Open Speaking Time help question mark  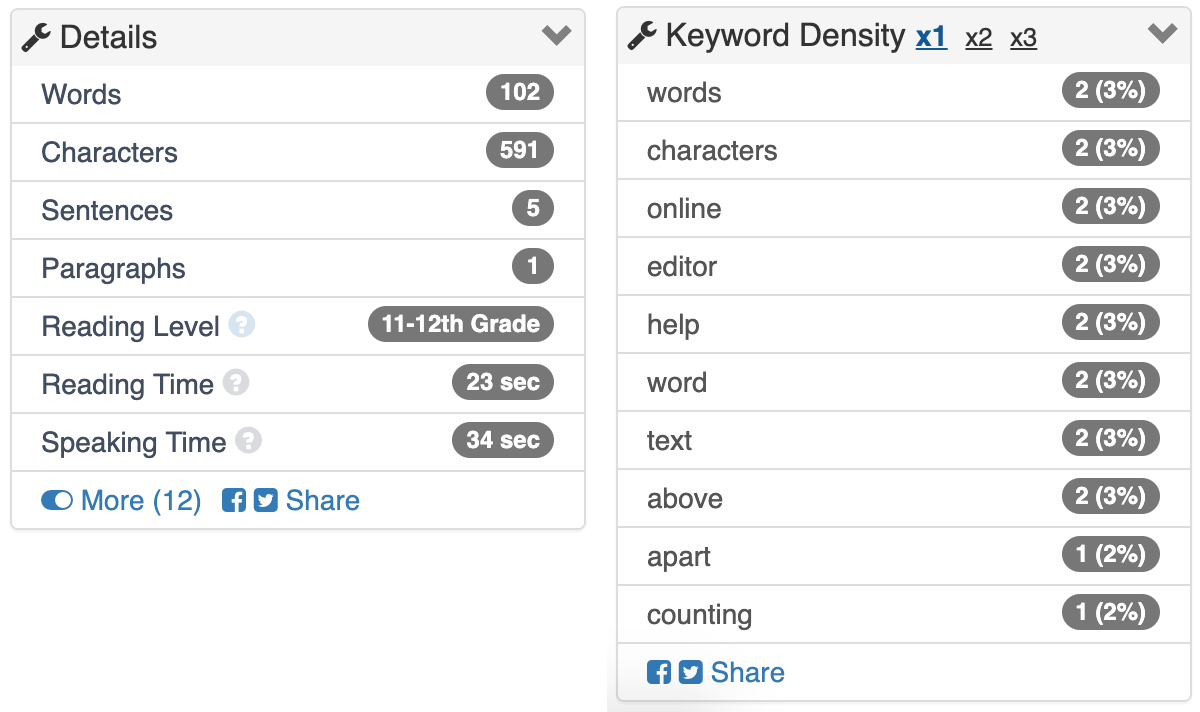click(x=249, y=441)
